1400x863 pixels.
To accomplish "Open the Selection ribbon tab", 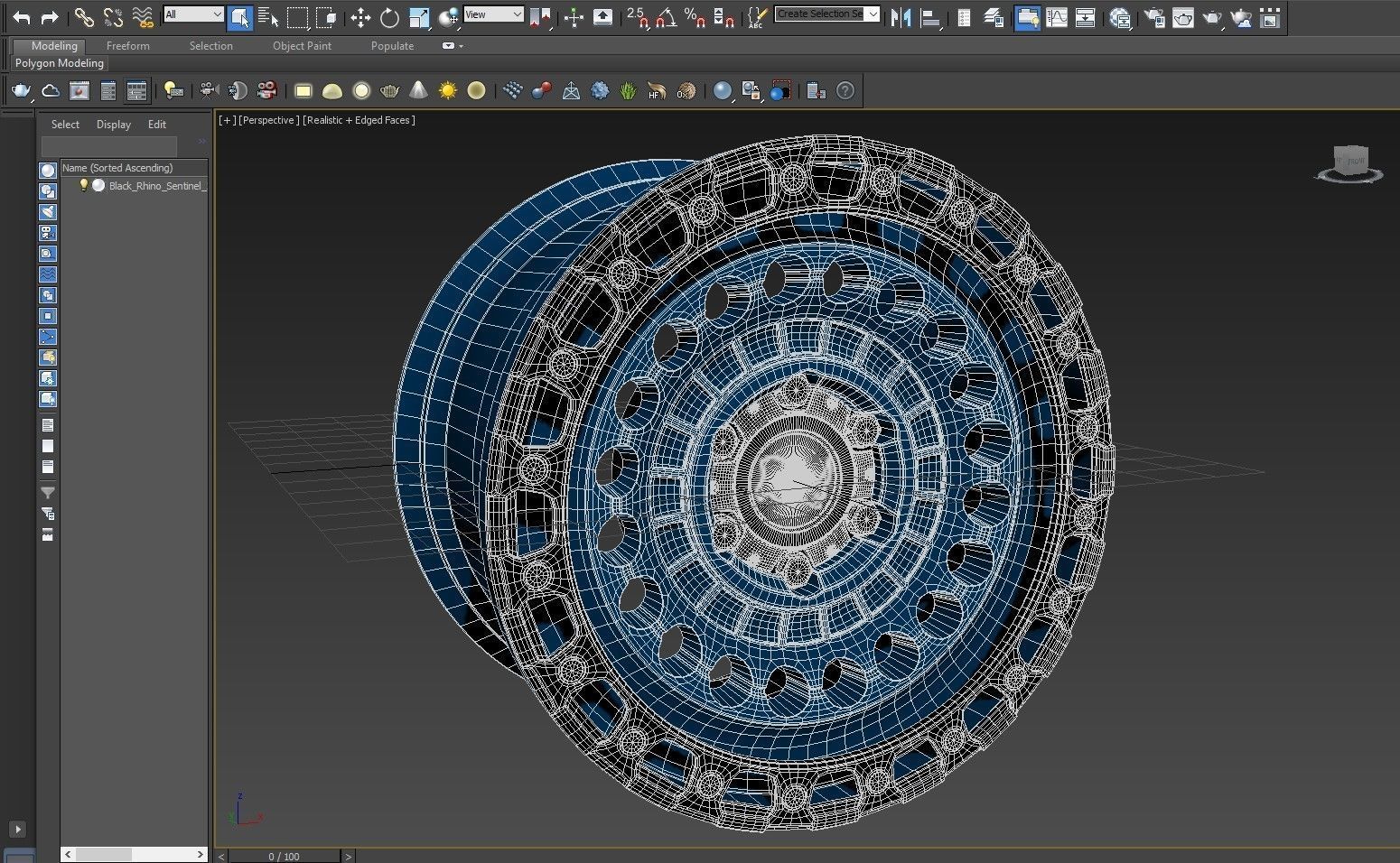I will tap(211, 46).
